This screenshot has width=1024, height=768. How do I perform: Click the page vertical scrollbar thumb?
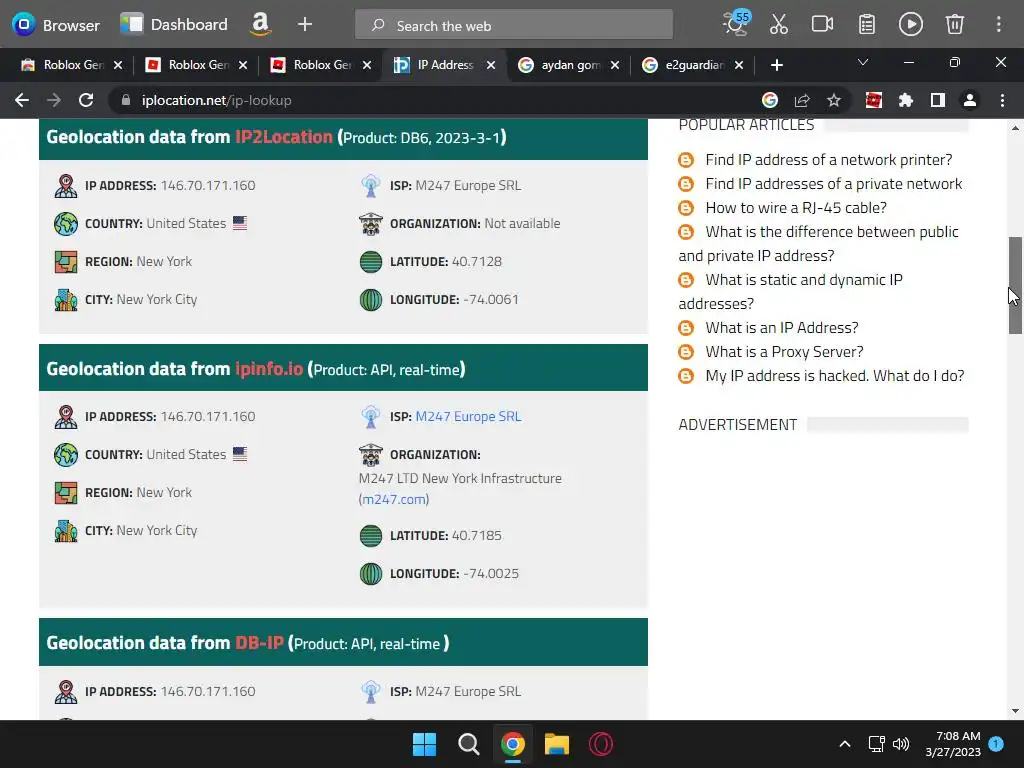pyautogui.click(x=1015, y=285)
